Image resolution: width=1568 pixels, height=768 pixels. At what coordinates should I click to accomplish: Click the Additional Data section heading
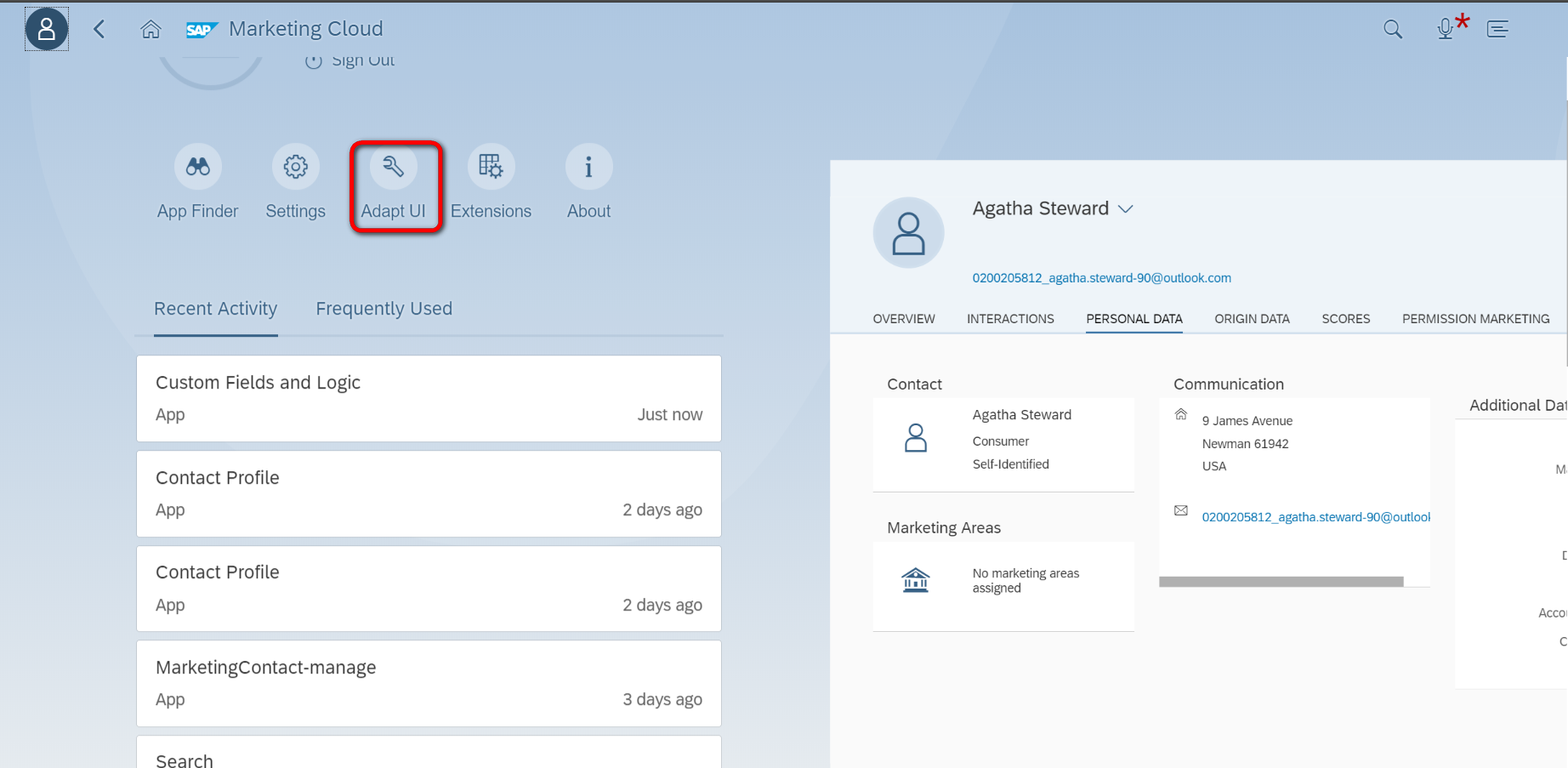1518,406
